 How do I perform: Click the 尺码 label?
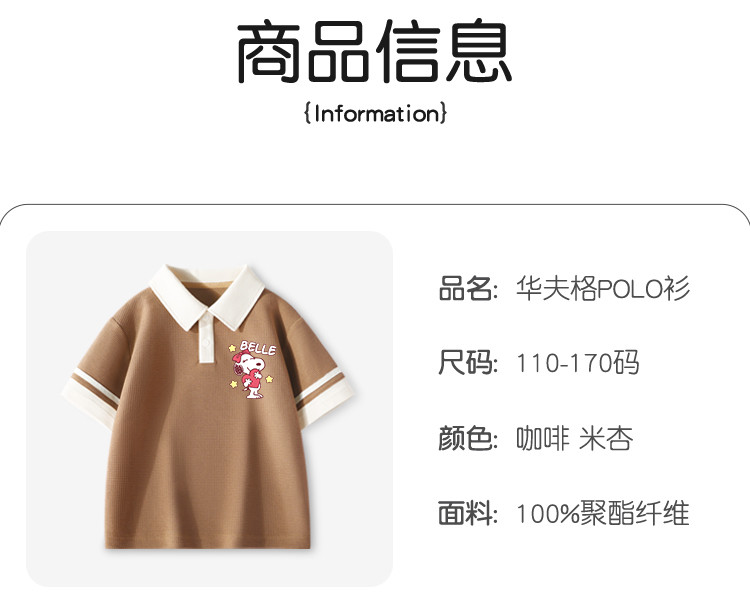[467, 363]
